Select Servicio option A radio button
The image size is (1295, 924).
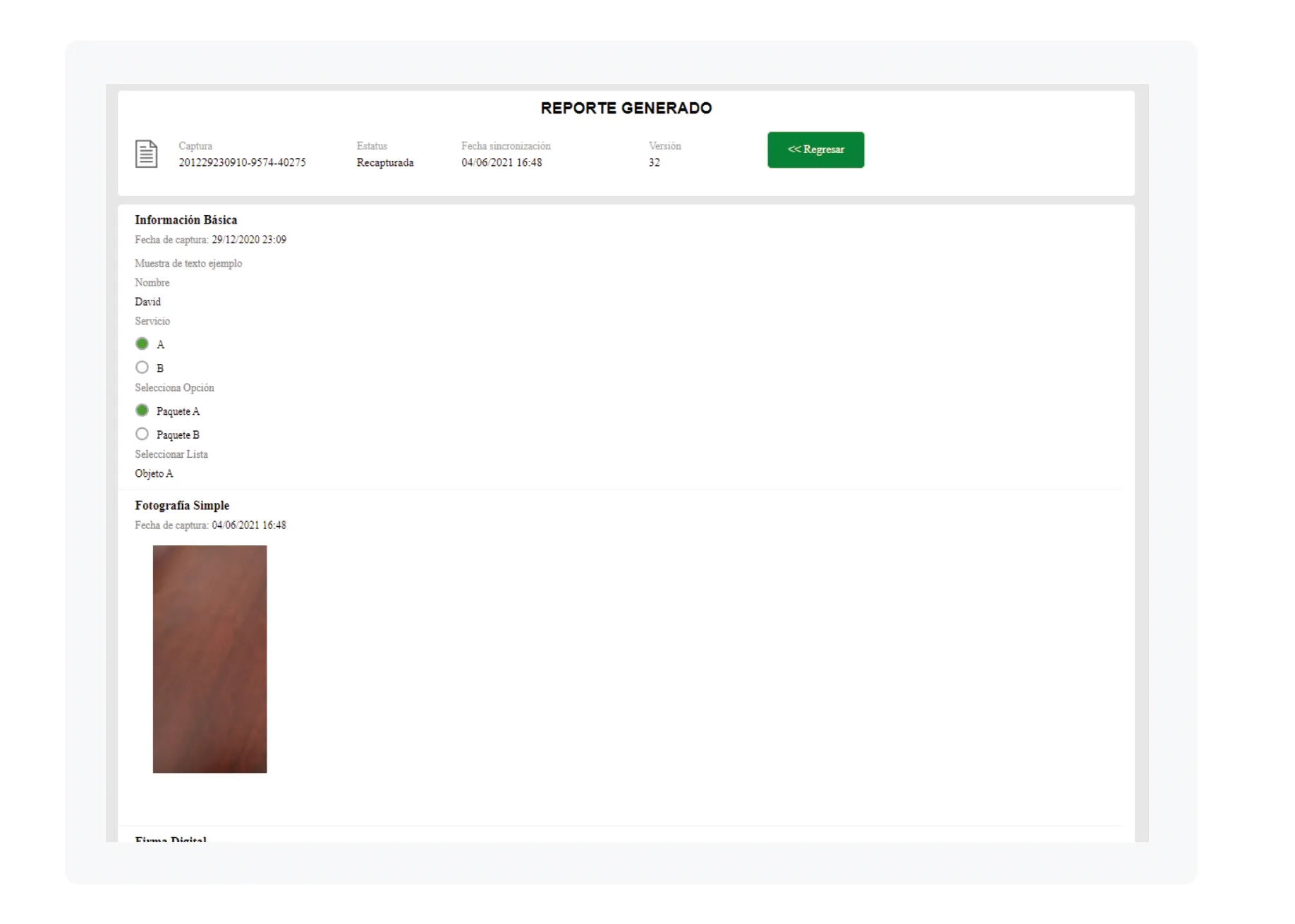[x=142, y=344]
